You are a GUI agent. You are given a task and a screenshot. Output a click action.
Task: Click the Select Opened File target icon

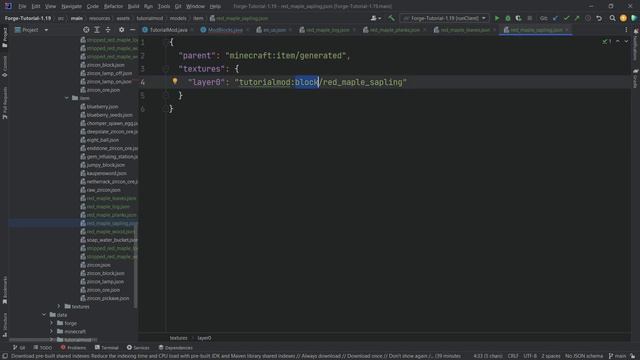[86, 30]
